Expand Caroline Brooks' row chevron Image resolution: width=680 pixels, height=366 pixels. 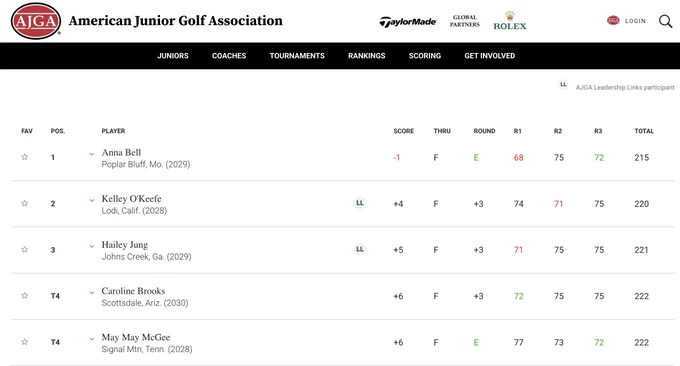click(x=92, y=293)
